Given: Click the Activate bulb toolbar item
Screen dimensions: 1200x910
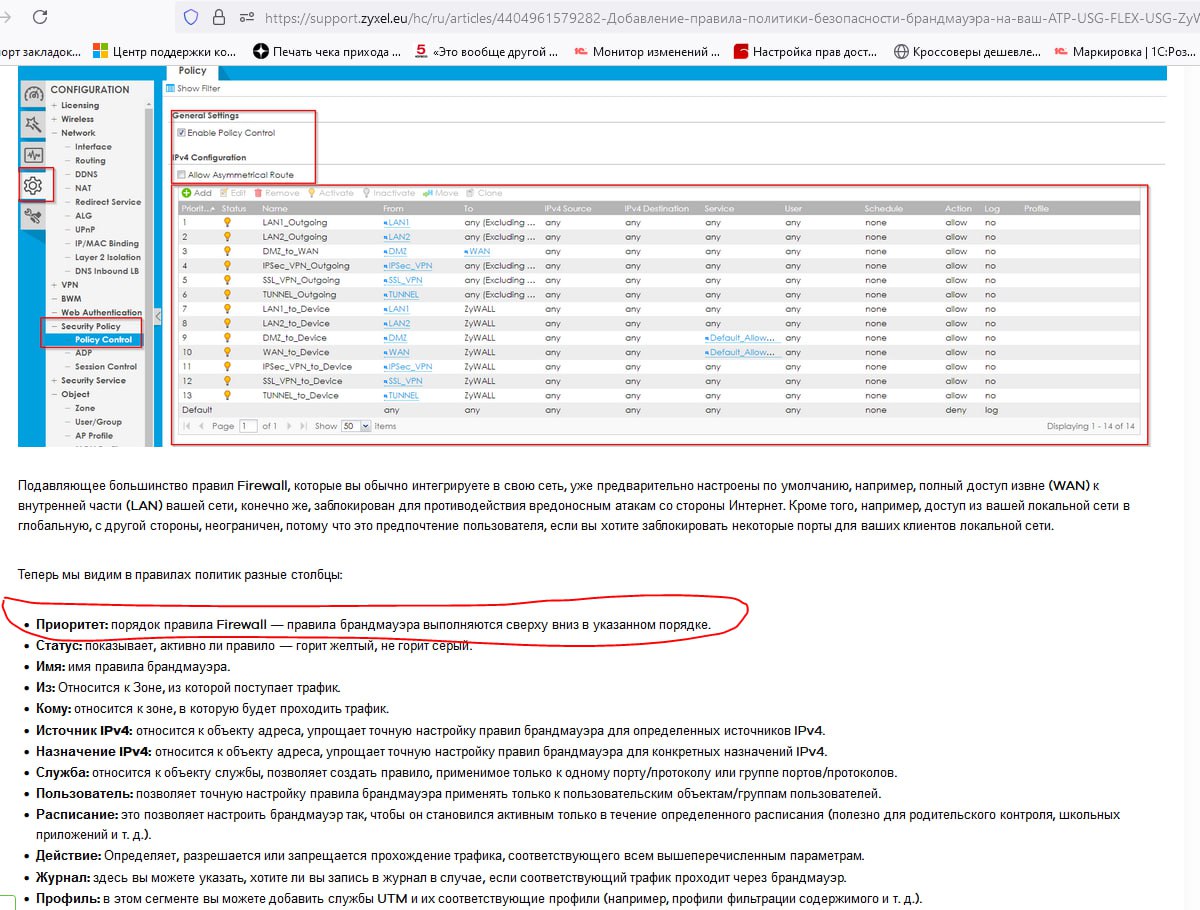Looking at the screenshot, I should [x=331, y=193].
